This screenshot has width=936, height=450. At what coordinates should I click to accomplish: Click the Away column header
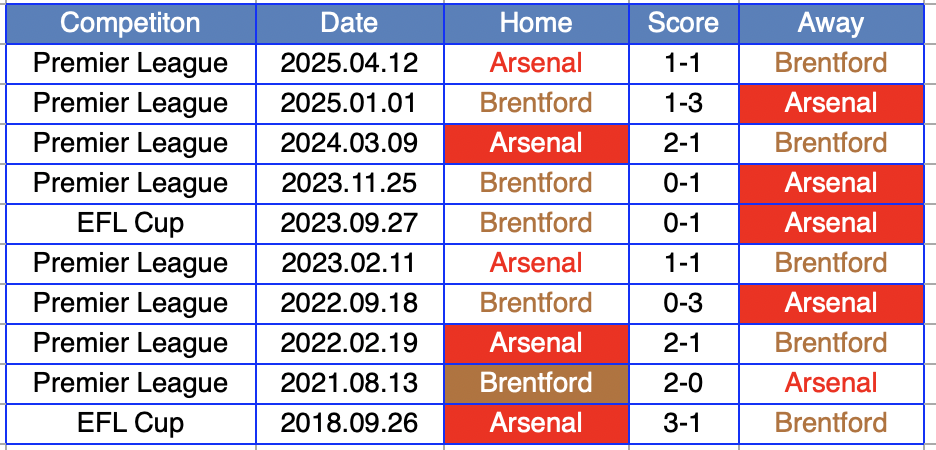(x=831, y=23)
